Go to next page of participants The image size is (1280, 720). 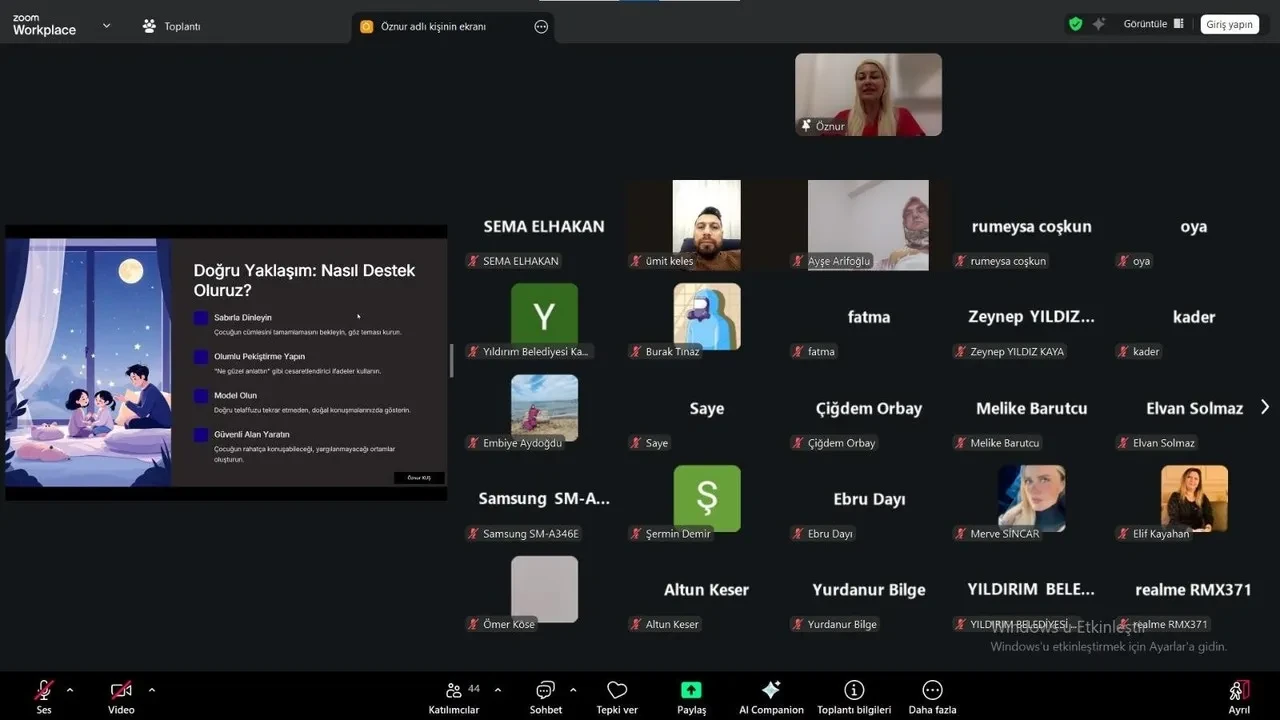click(x=1265, y=407)
